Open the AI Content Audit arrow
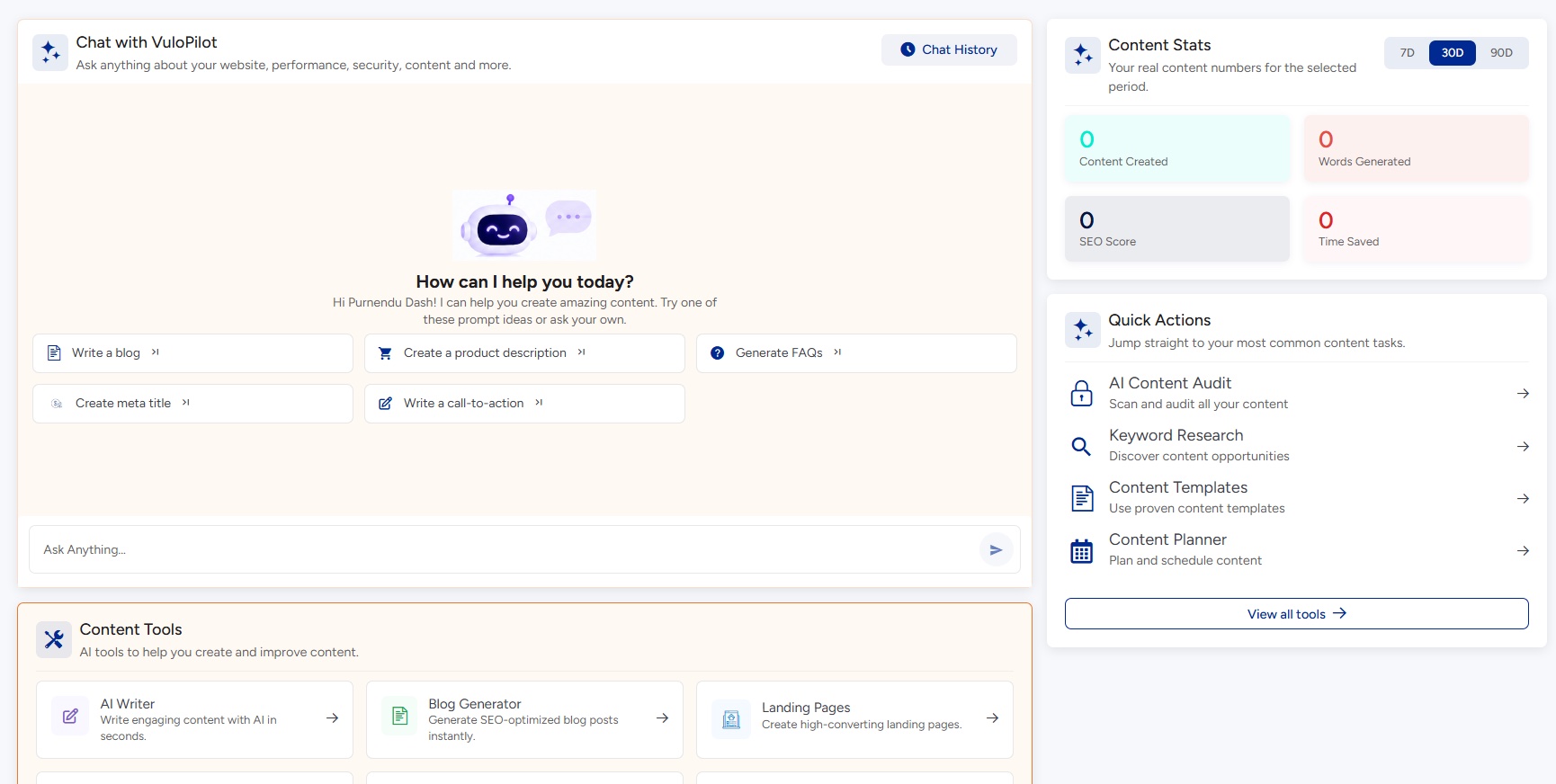Image resolution: width=1556 pixels, height=784 pixels. (x=1523, y=394)
